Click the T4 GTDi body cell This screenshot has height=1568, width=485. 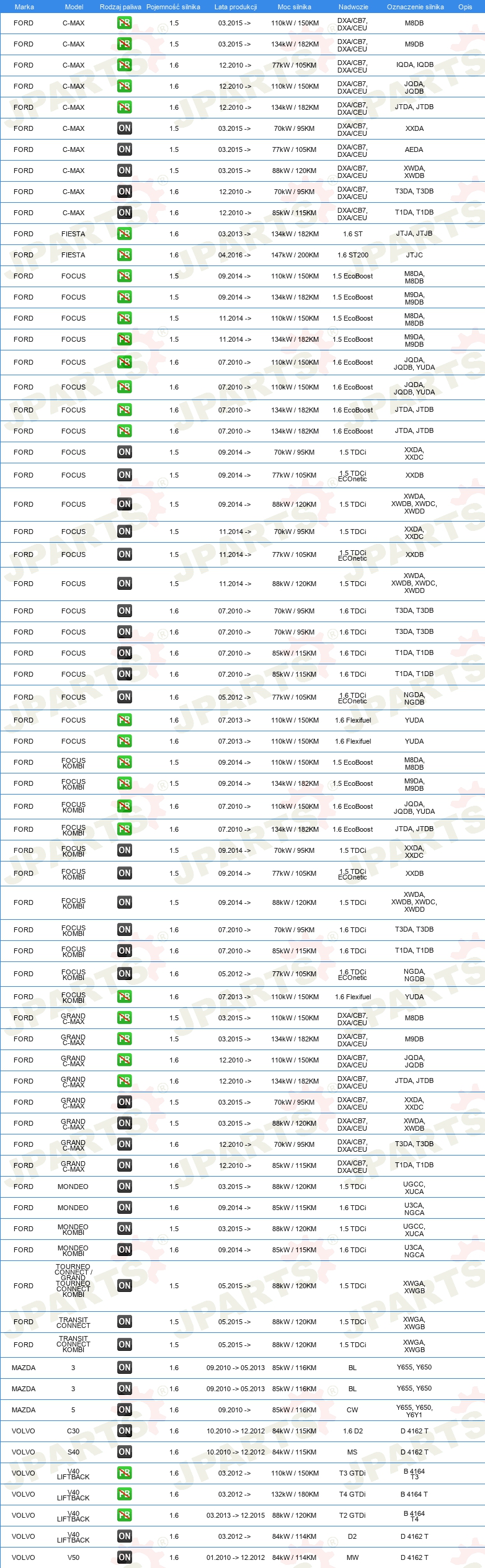click(352, 1494)
